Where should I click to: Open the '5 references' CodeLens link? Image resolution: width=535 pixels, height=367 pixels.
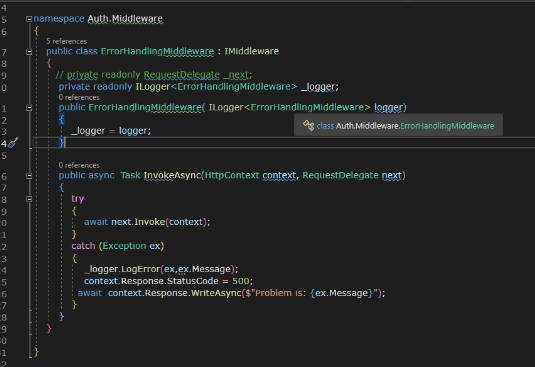click(x=67, y=41)
